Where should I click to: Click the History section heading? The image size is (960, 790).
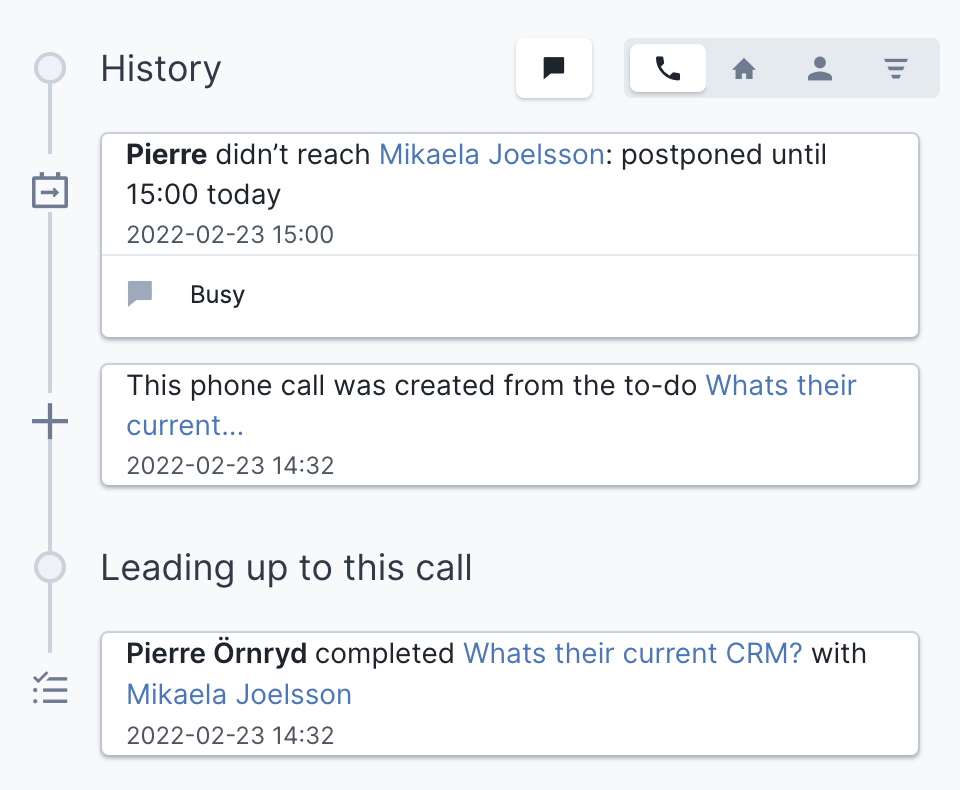pos(160,69)
